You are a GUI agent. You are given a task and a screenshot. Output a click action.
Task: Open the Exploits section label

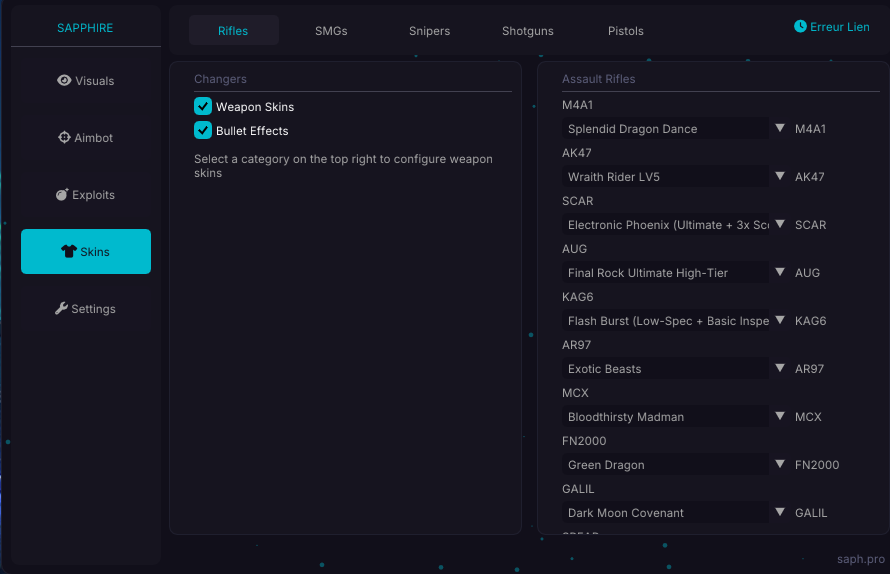click(x=93, y=195)
